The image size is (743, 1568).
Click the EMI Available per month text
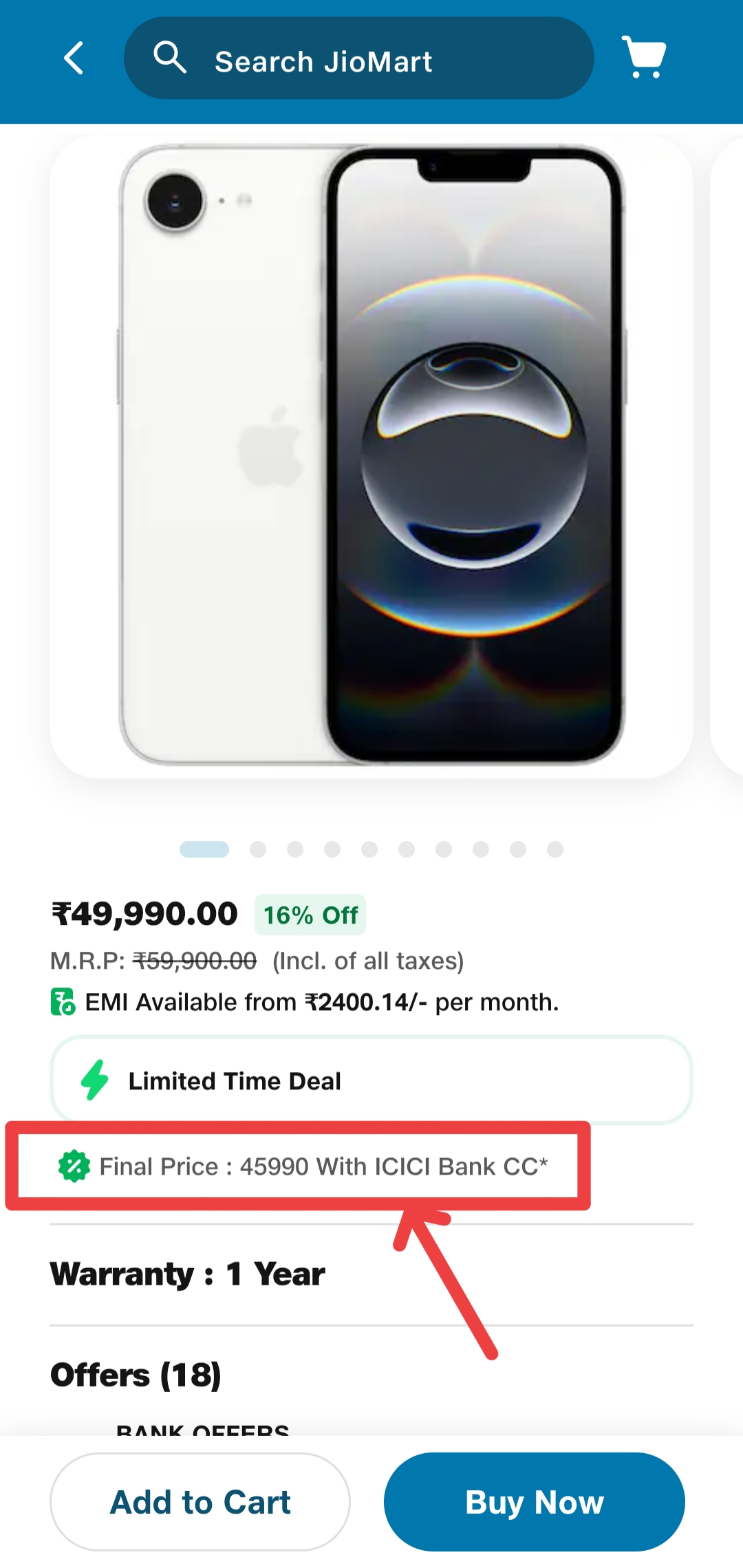(x=321, y=1002)
